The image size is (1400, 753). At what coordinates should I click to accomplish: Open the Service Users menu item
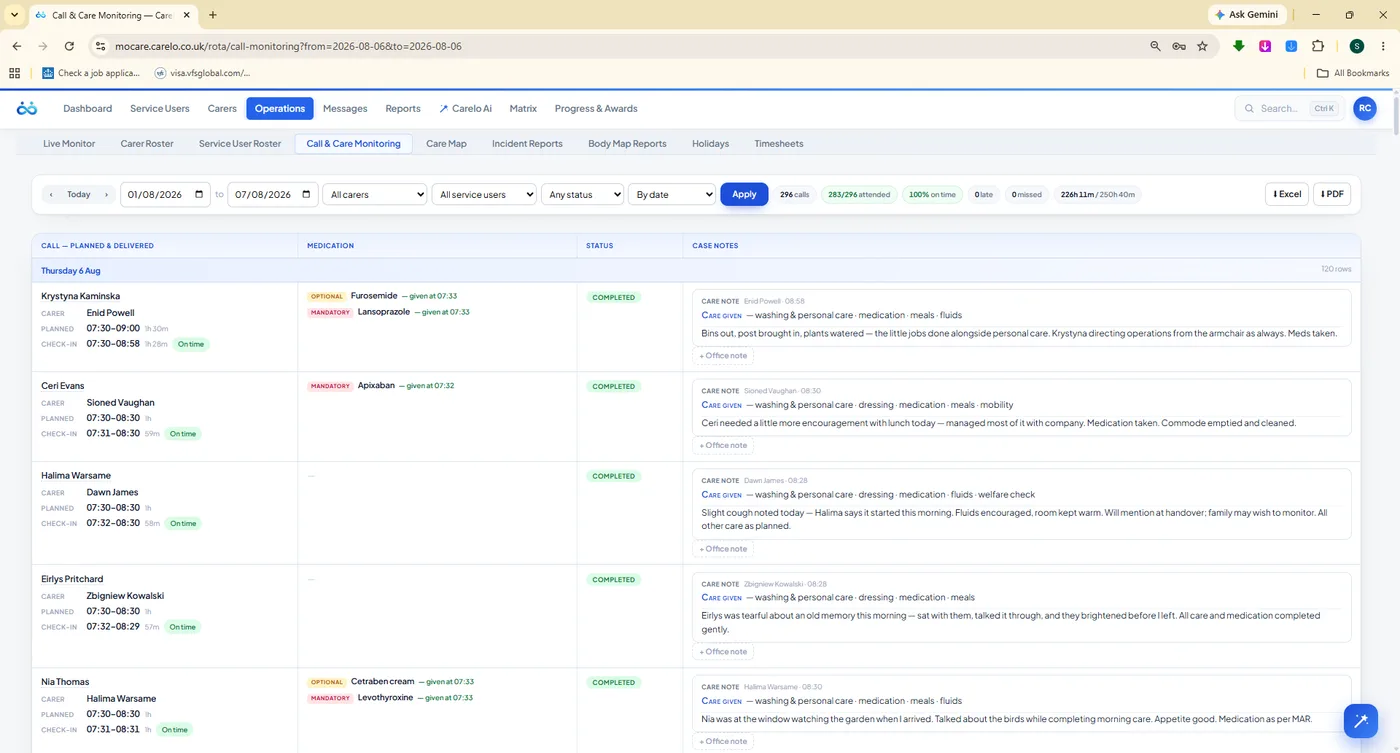coord(160,108)
